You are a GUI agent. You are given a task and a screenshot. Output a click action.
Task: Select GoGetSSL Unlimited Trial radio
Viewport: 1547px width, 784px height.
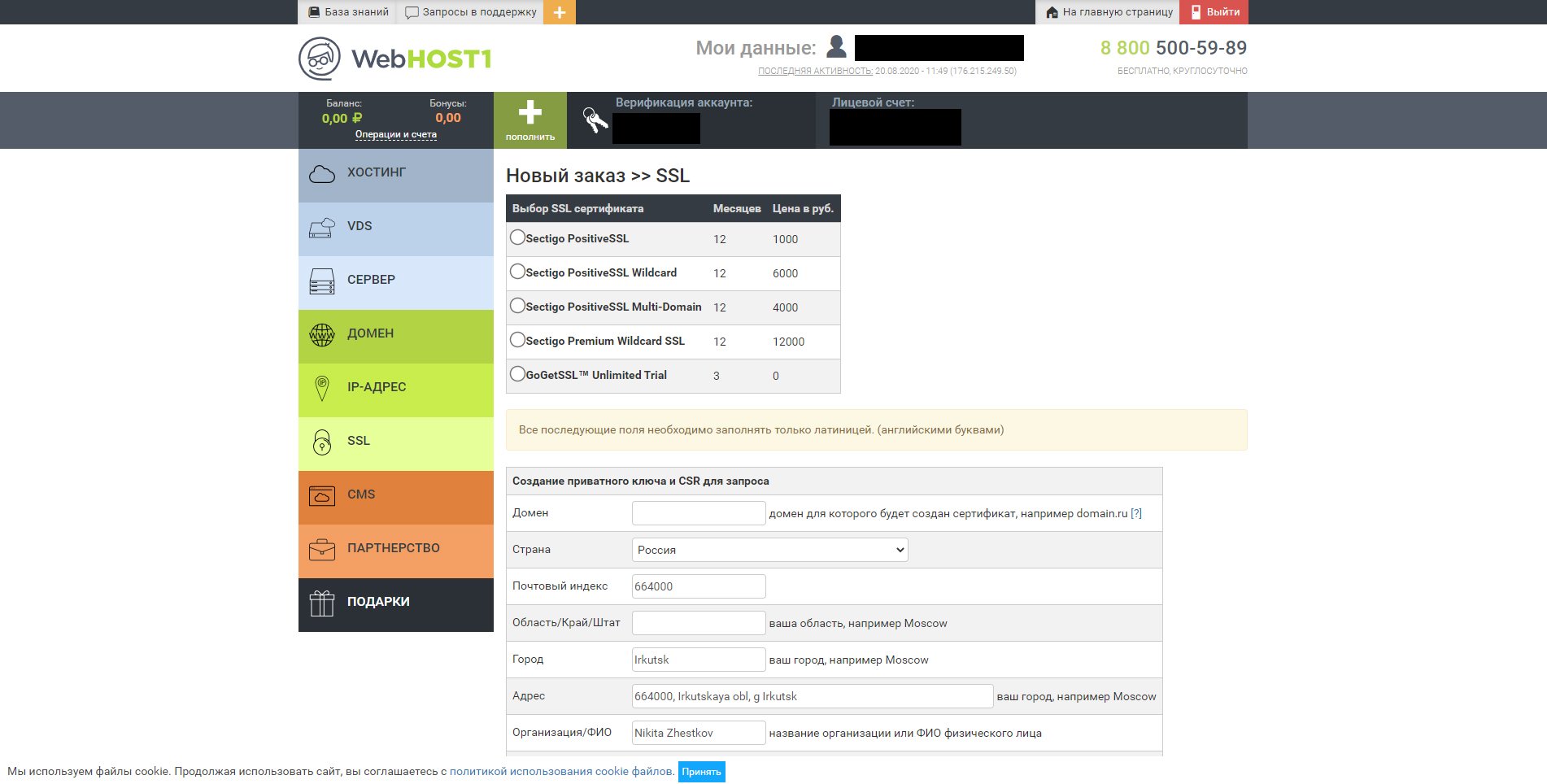click(x=517, y=374)
